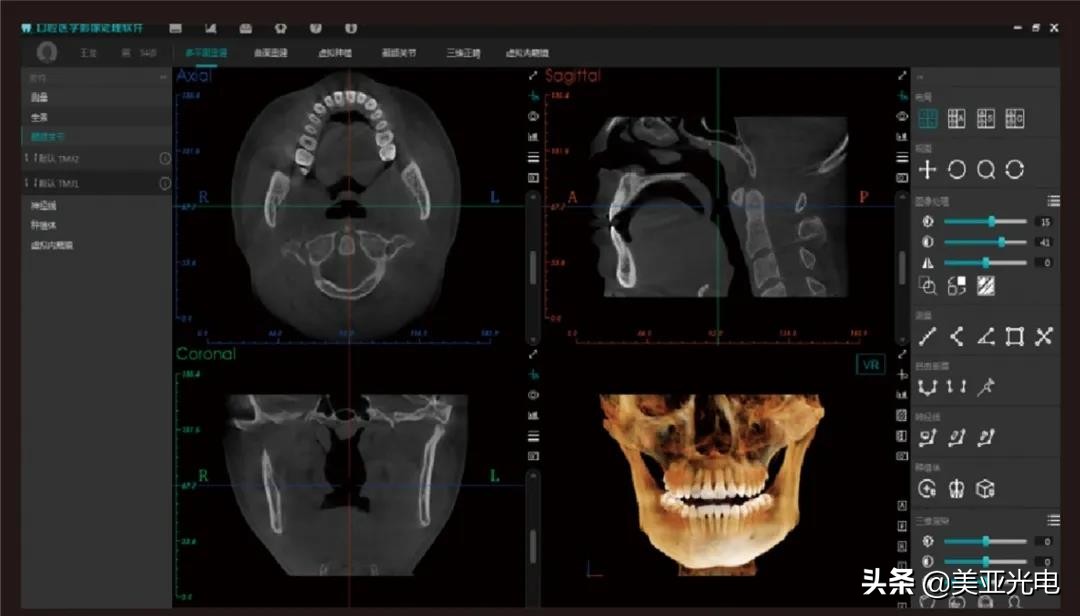Open the image processing section list menu
This screenshot has width=1080, height=616.
coord(1053,201)
